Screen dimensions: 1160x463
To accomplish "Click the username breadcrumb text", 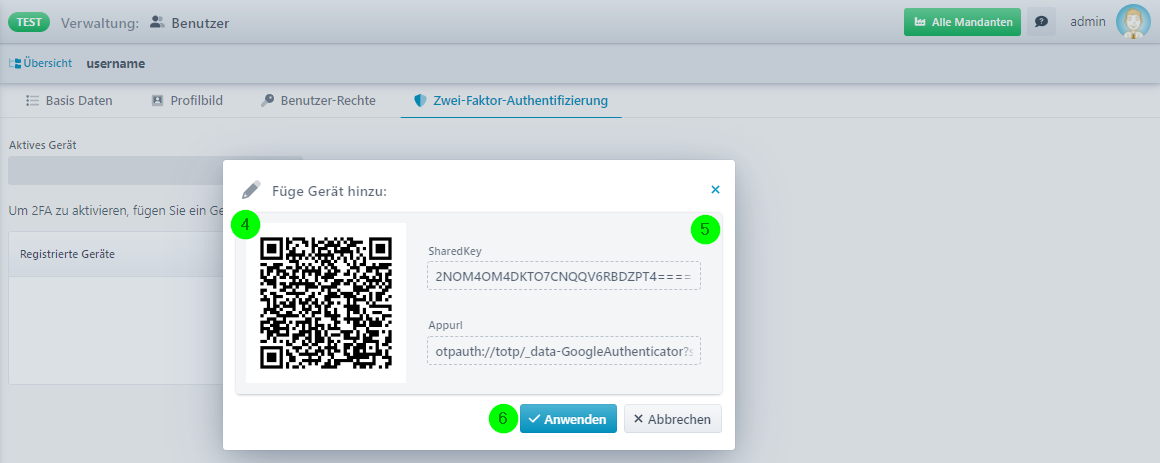I will pos(115,64).
